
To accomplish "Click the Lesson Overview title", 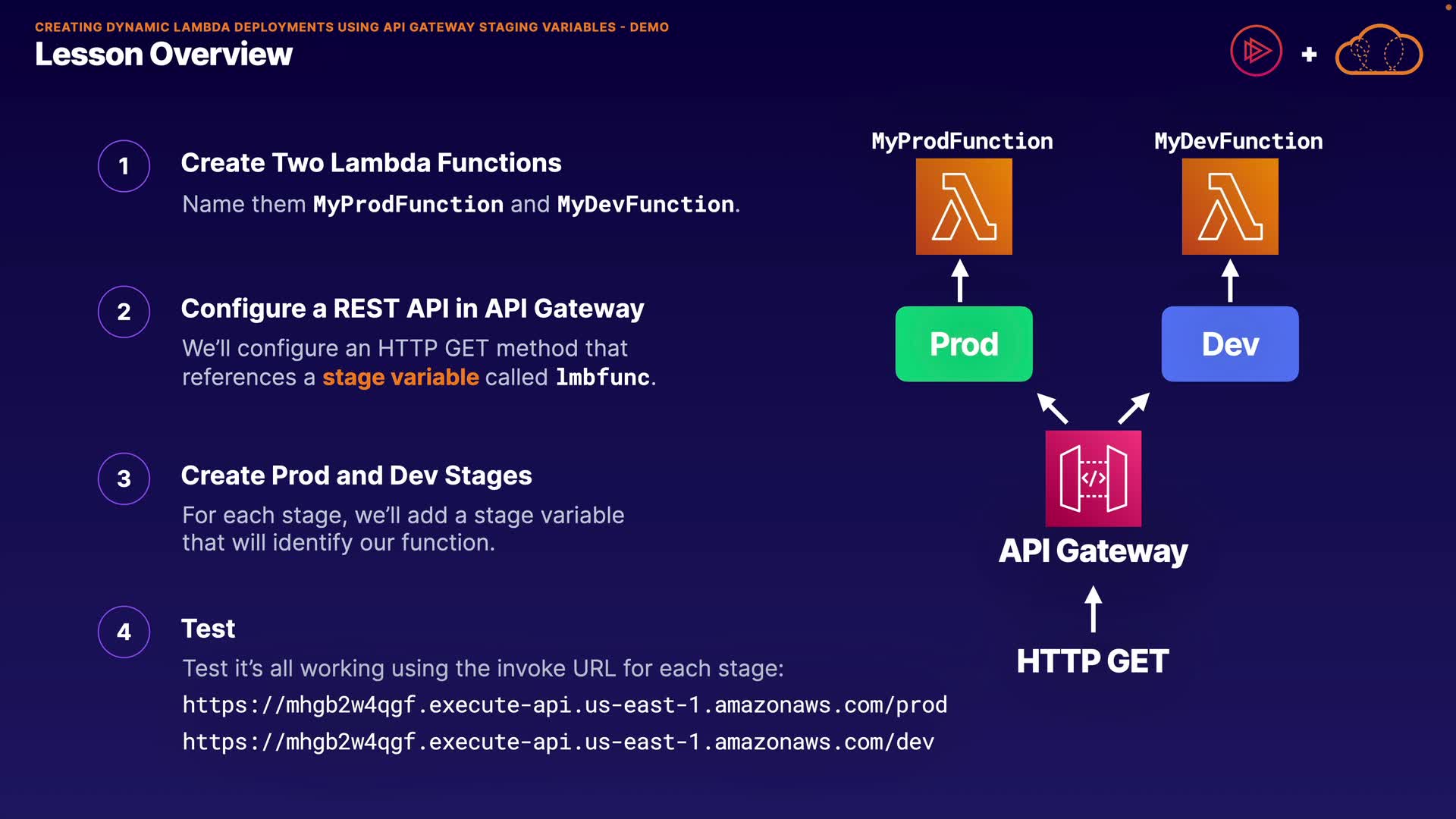I will tap(163, 55).
